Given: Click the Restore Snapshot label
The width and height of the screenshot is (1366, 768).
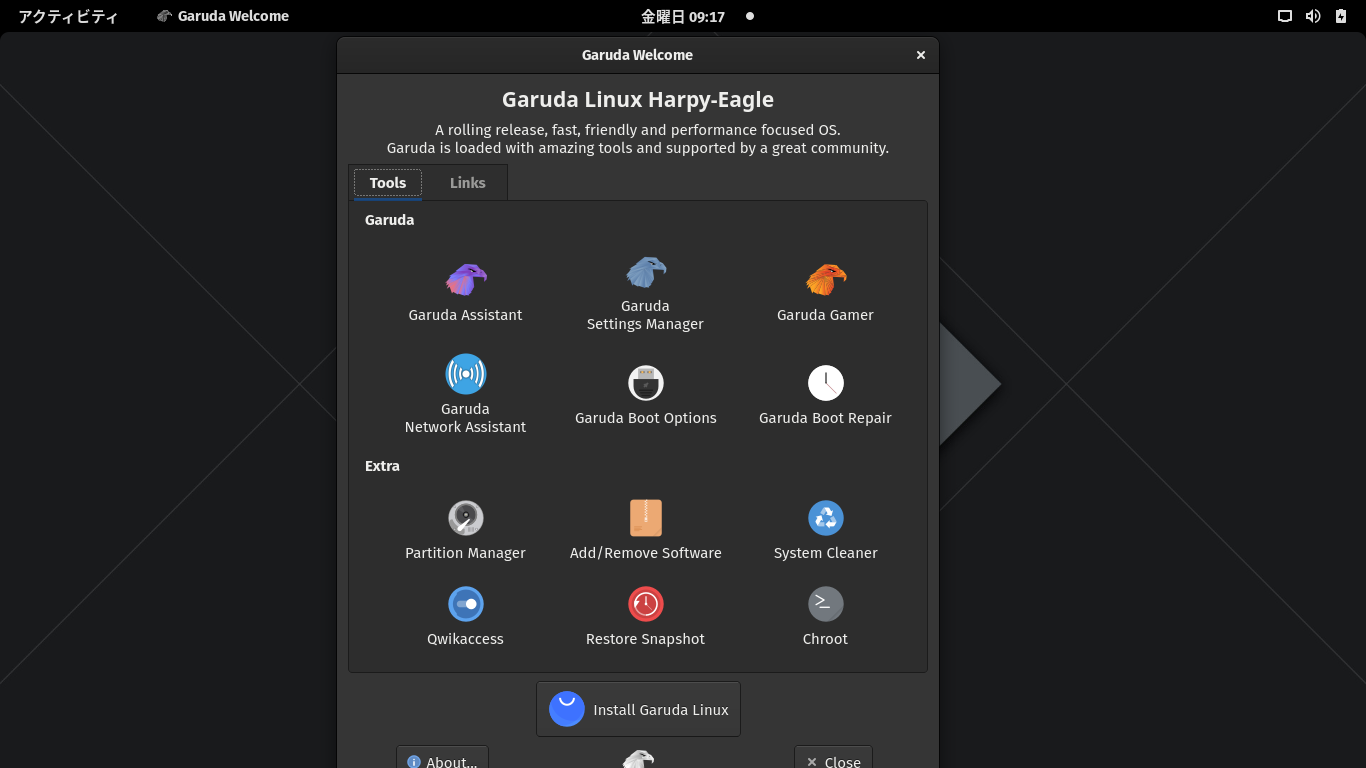Looking at the screenshot, I should [646, 639].
